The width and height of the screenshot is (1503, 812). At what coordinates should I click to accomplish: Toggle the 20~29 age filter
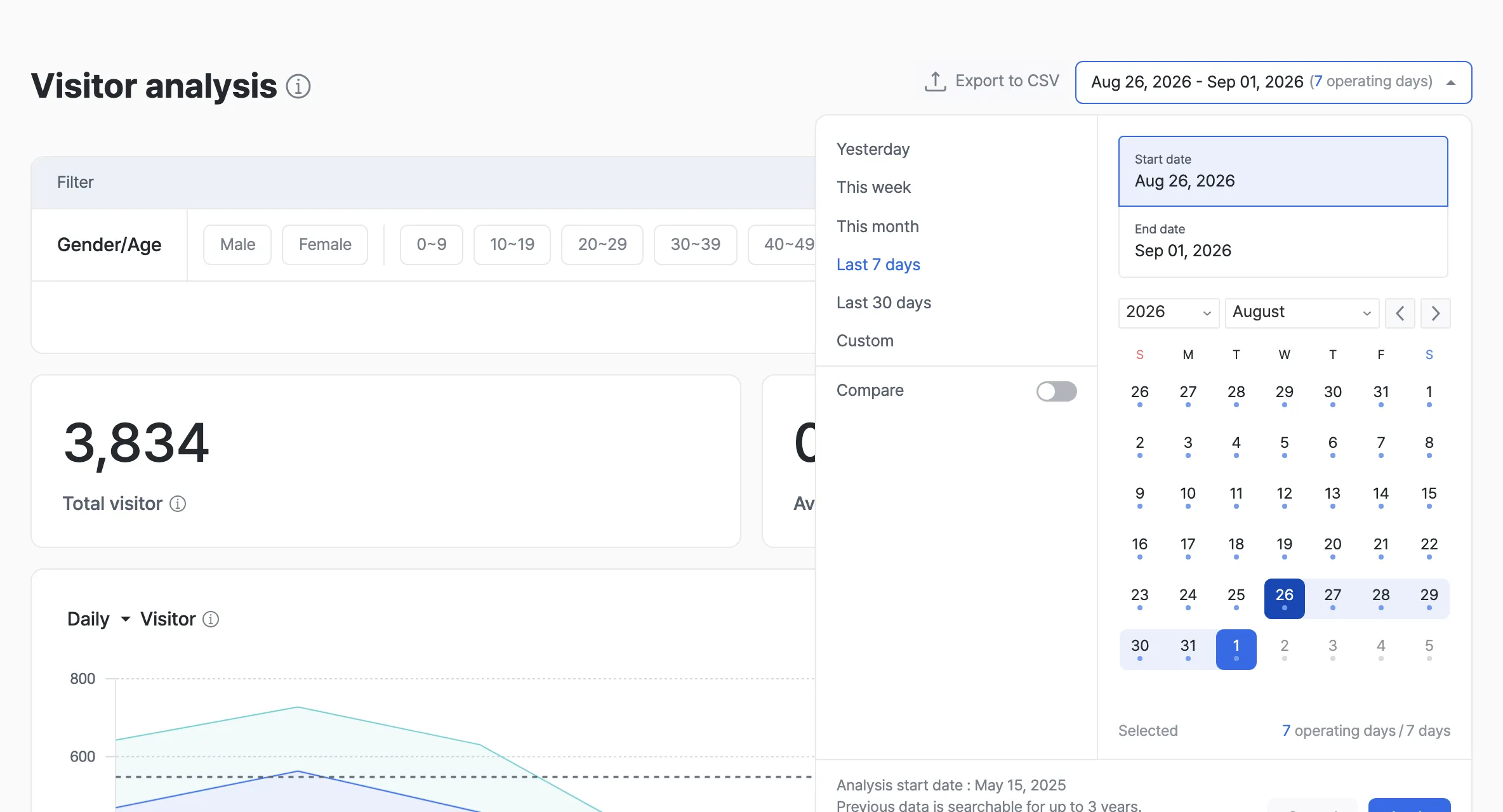(x=602, y=245)
